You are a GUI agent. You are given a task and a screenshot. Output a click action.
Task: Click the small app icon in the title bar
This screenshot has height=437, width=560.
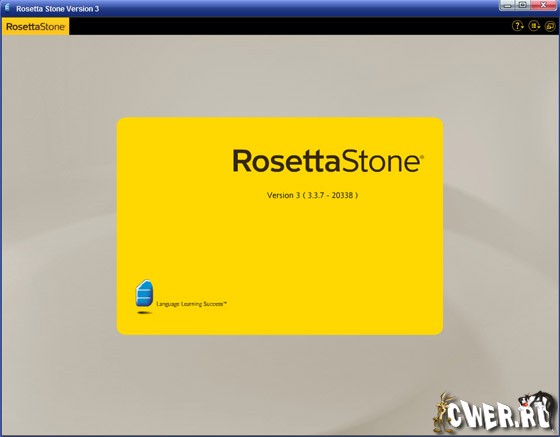(7, 7)
